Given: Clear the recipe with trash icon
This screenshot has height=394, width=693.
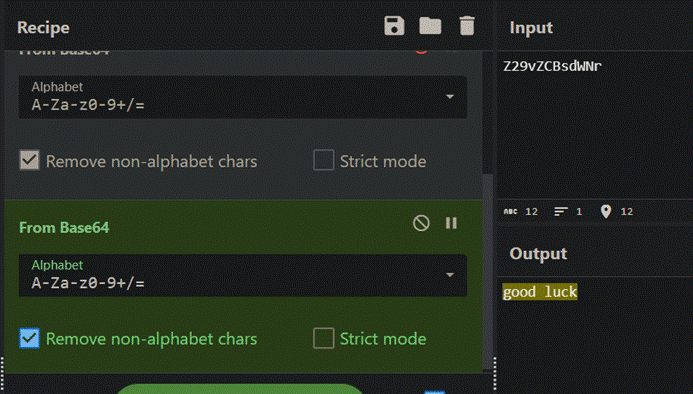Looking at the screenshot, I should click(467, 26).
